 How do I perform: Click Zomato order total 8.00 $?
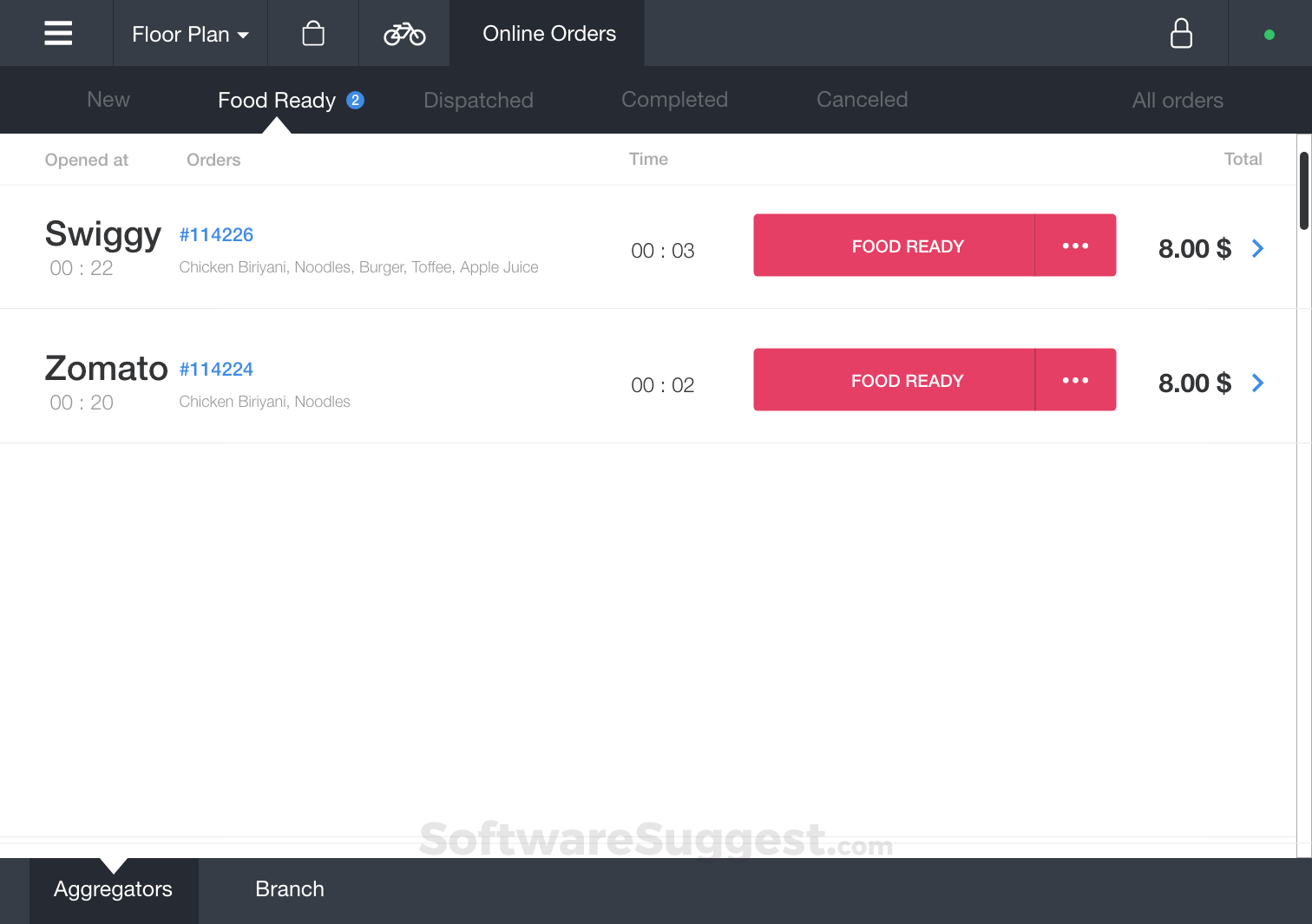1194,383
